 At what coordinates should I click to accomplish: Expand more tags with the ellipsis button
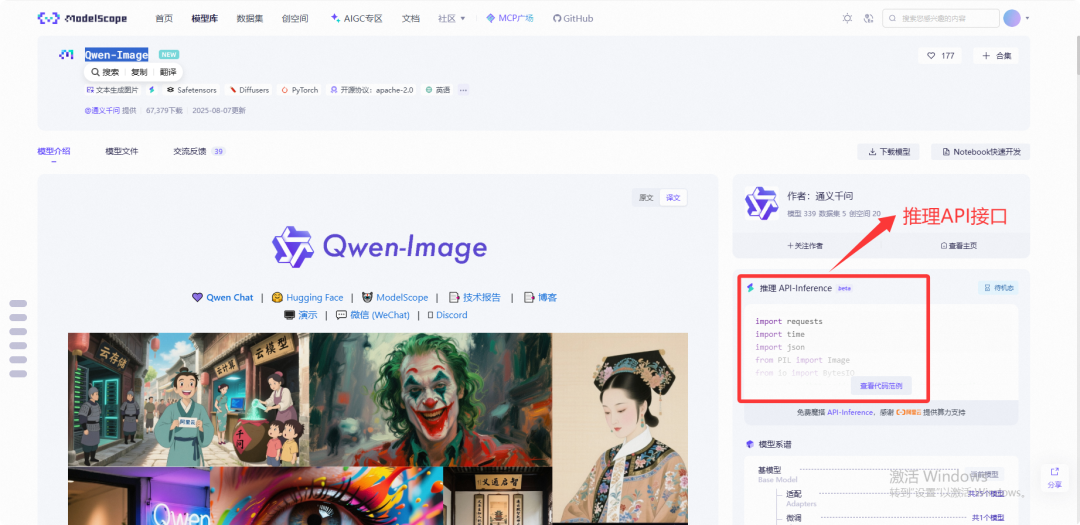[x=464, y=90]
